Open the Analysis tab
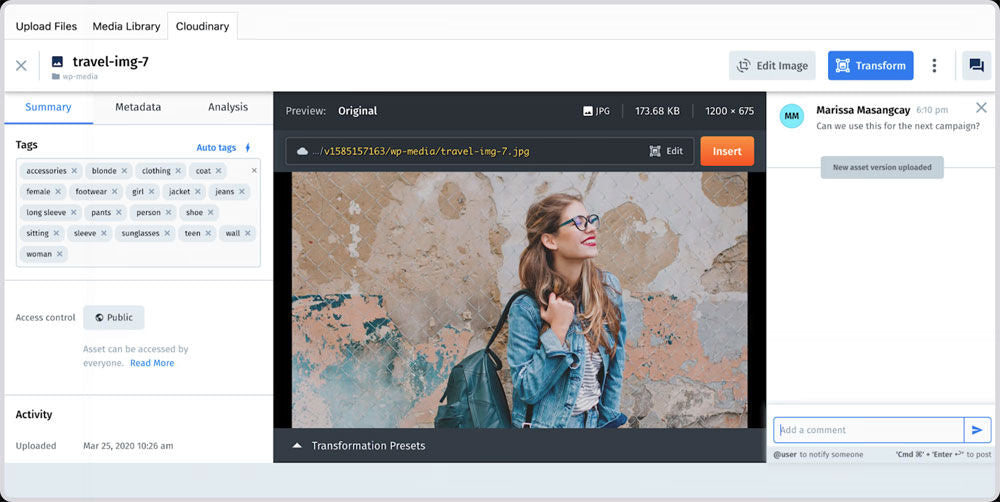The image size is (1000, 502). [228, 107]
